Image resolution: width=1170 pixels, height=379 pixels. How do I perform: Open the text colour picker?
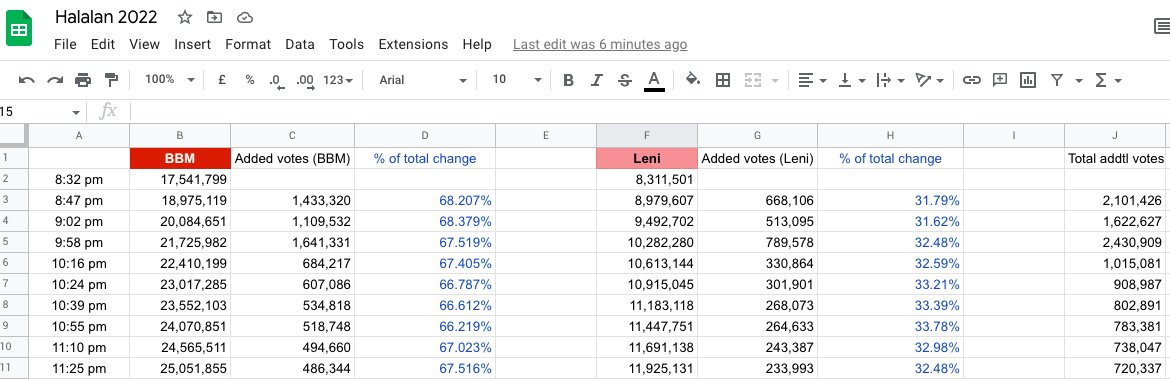654,80
